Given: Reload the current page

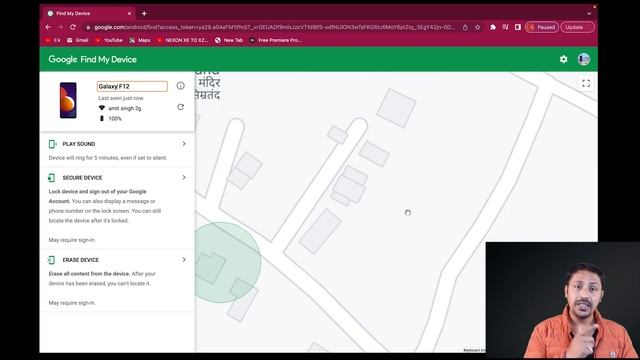Looking at the screenshot, I should coord(73,27).
